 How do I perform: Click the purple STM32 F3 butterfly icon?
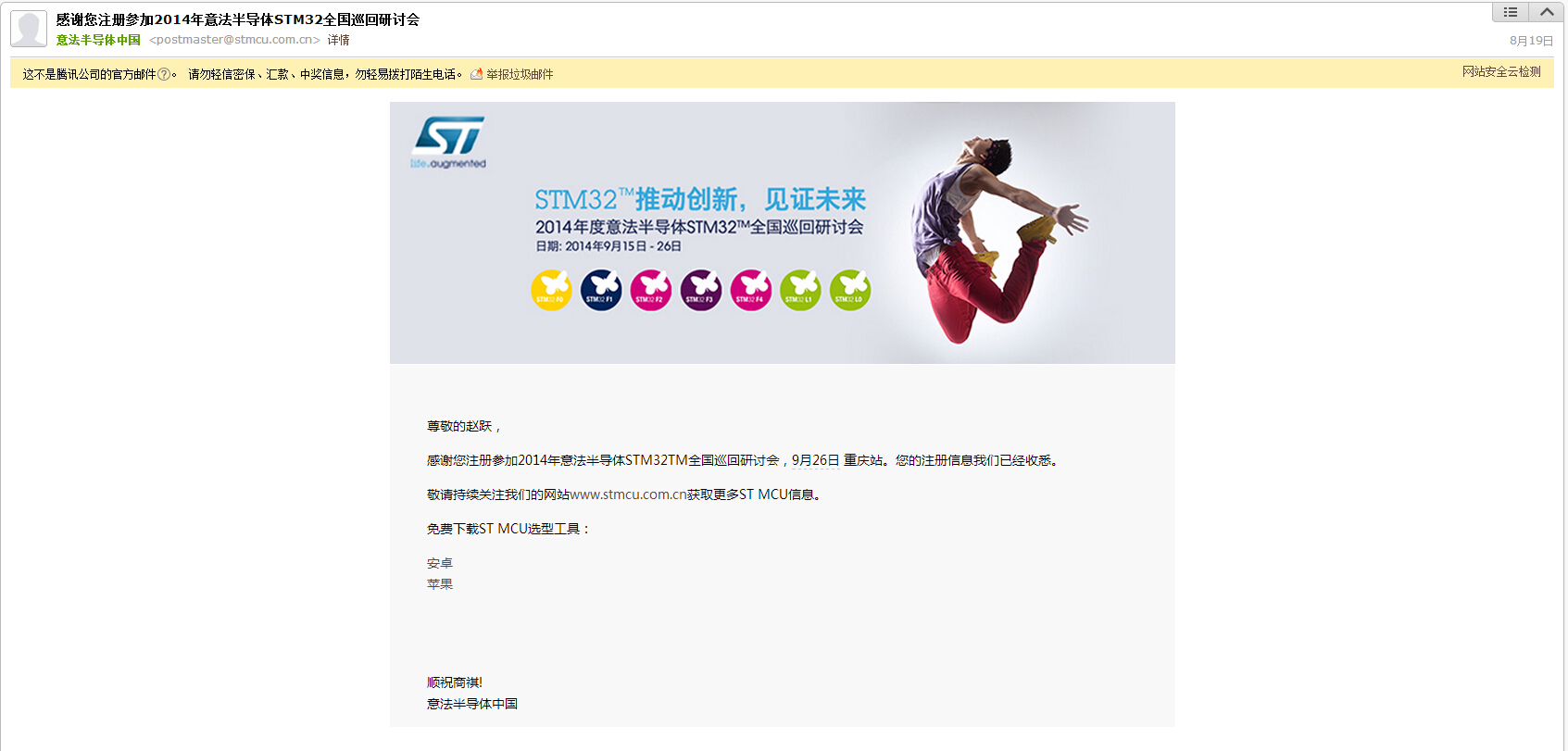701,290
